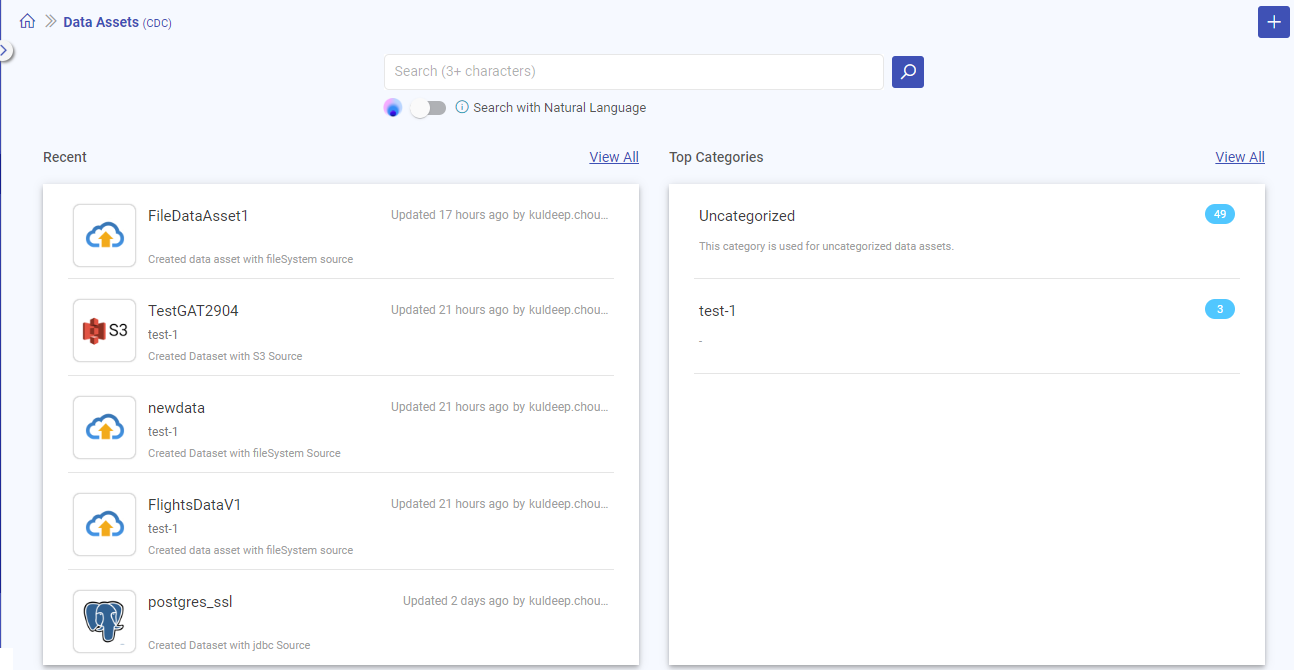The height and width of the screenshot is (670, 1294).
Task: Select the newdata cloud upload icon
Action: click(x=104, y=428)
